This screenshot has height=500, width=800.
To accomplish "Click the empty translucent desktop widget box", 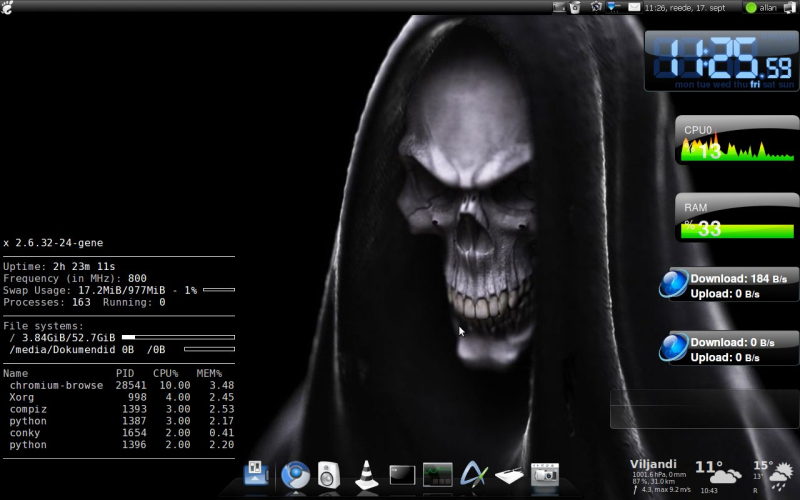I will point(705,409).
